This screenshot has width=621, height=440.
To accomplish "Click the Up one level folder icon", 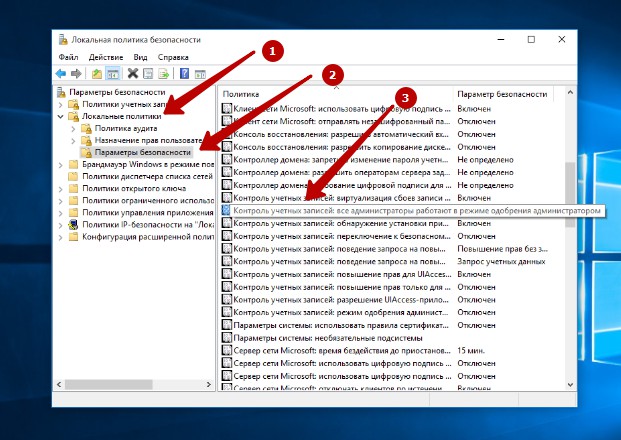I will coord(96,74).
